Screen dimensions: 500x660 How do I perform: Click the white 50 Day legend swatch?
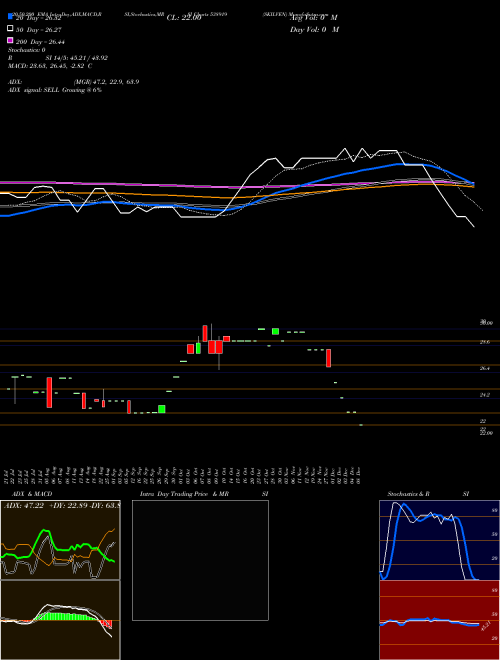10,28
